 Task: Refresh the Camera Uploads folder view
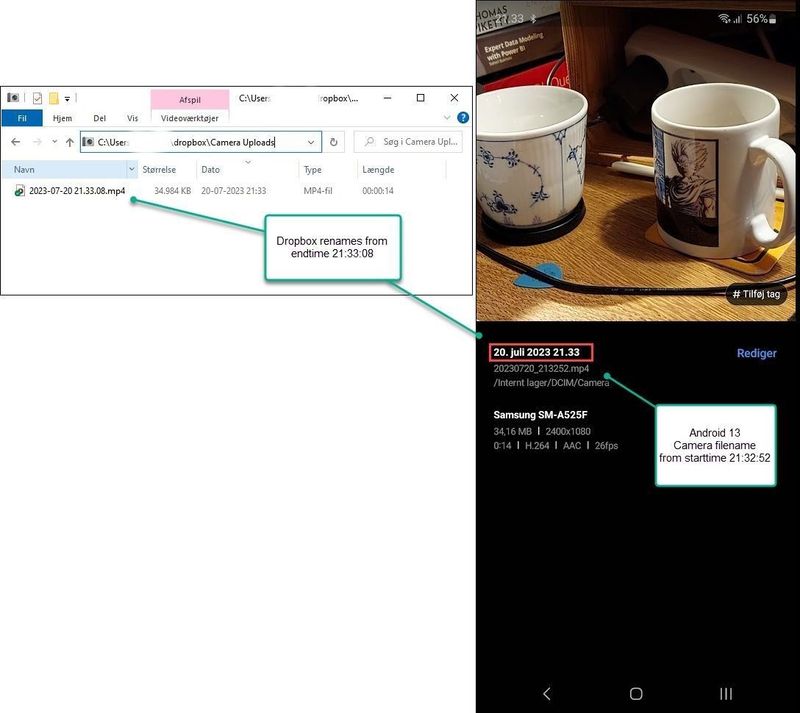pos(334,142)
